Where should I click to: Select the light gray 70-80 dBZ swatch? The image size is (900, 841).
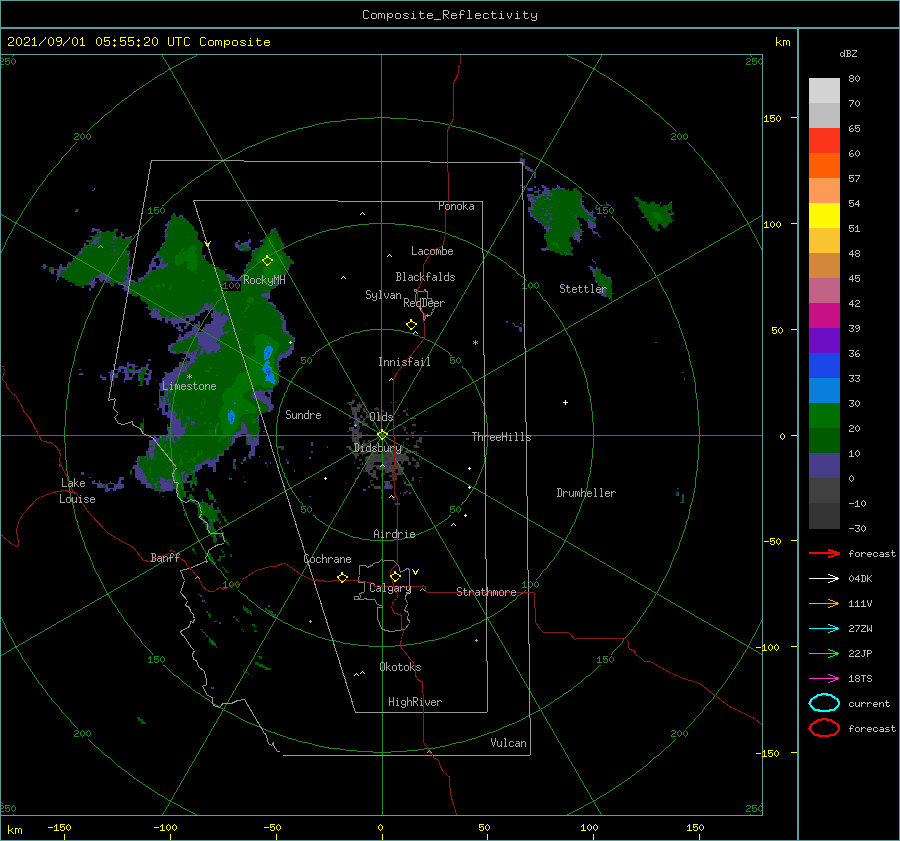coord(824,91)
